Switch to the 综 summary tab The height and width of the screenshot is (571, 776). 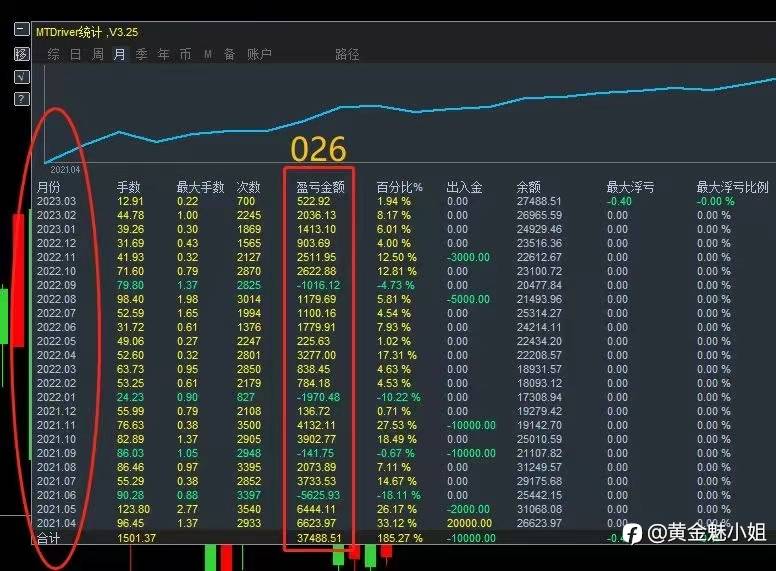(x=53, y=54)
